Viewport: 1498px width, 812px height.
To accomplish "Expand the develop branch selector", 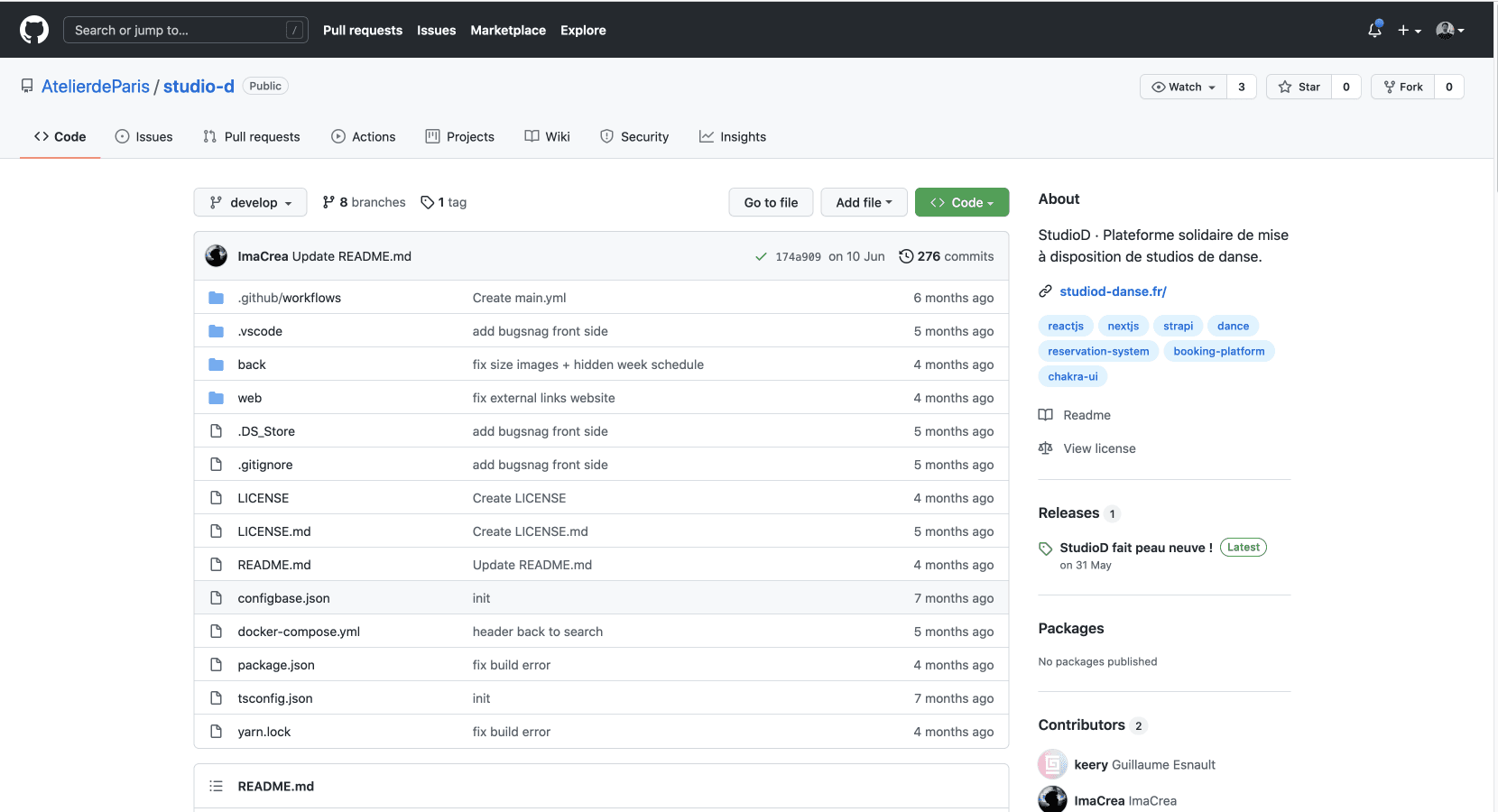I will [x=251, y=202].
